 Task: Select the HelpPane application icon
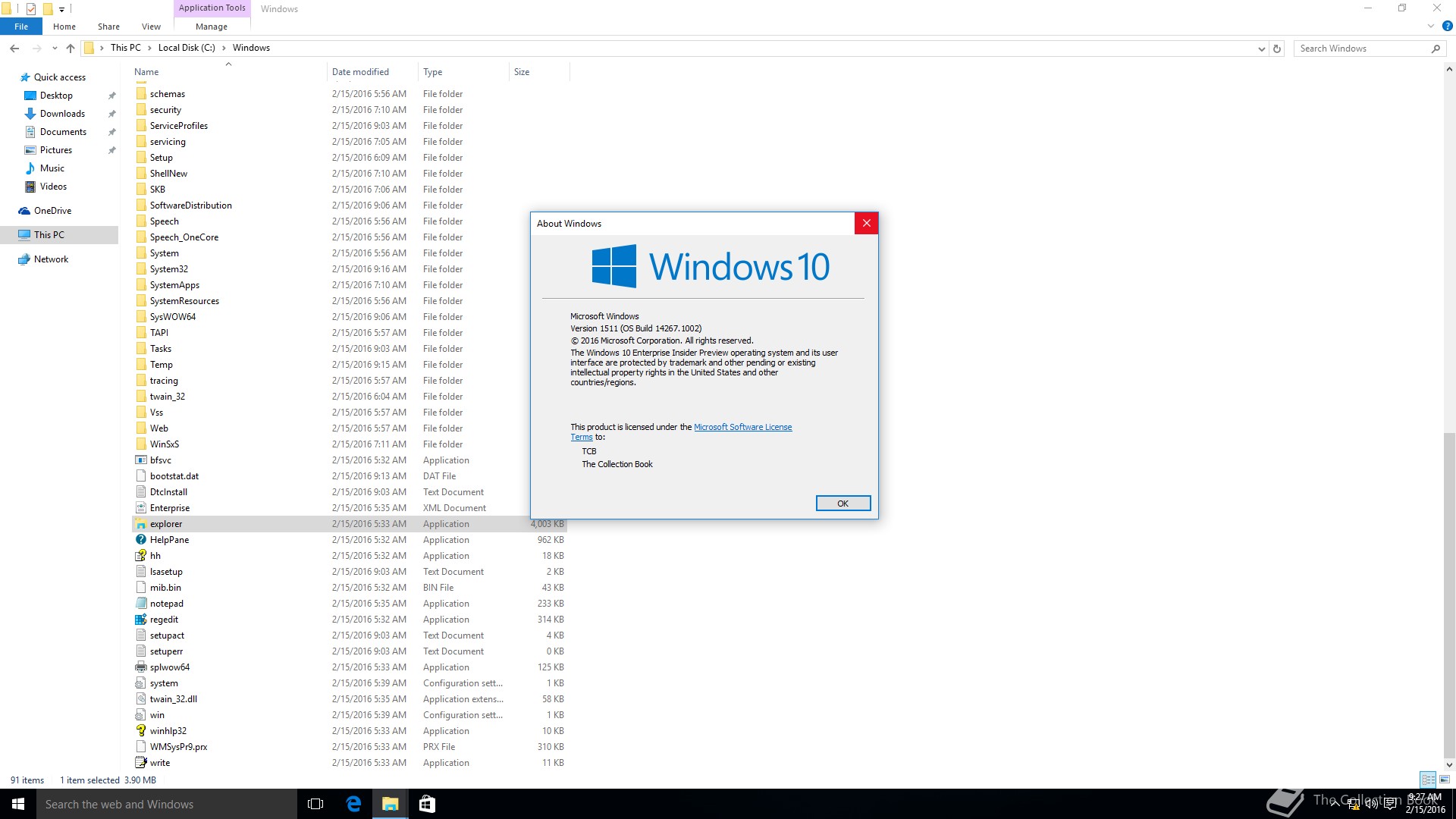click(141, 540)
